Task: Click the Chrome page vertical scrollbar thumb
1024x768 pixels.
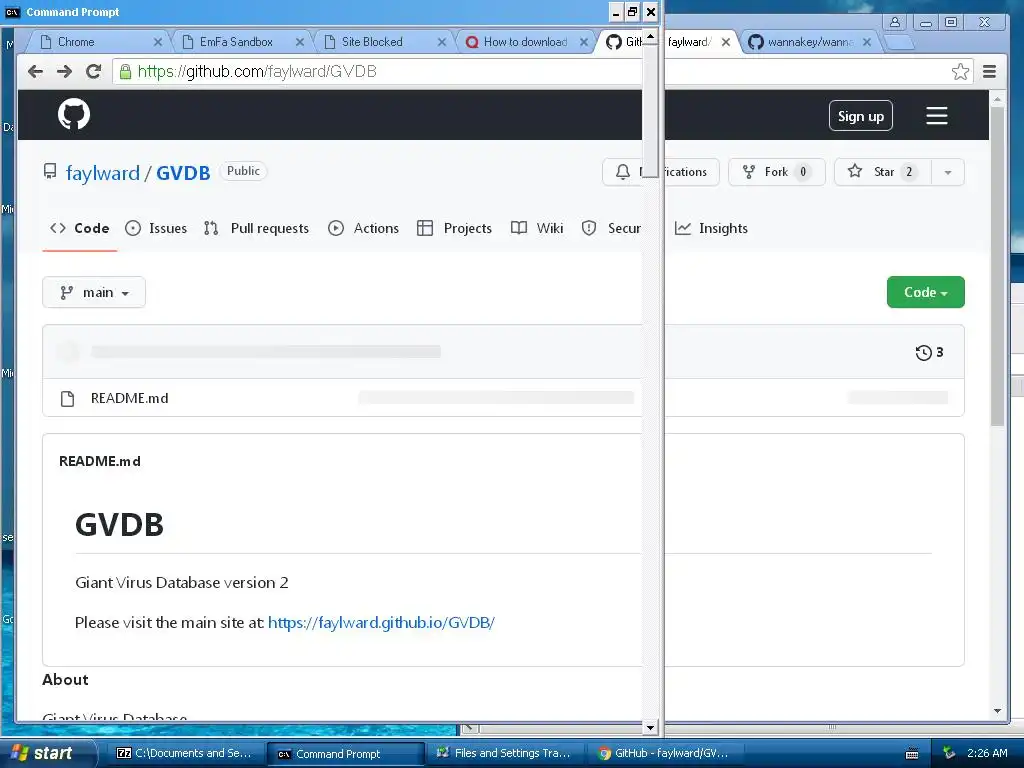Action: [x=997, y=266]
